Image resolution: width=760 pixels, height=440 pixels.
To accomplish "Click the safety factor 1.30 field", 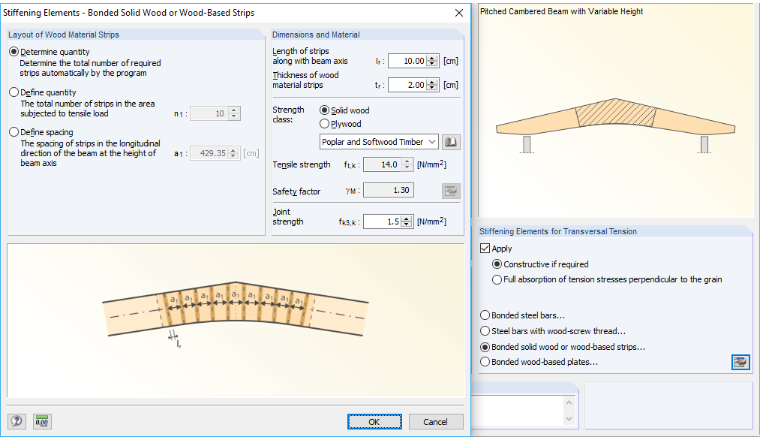I will [x=388, y=190].
